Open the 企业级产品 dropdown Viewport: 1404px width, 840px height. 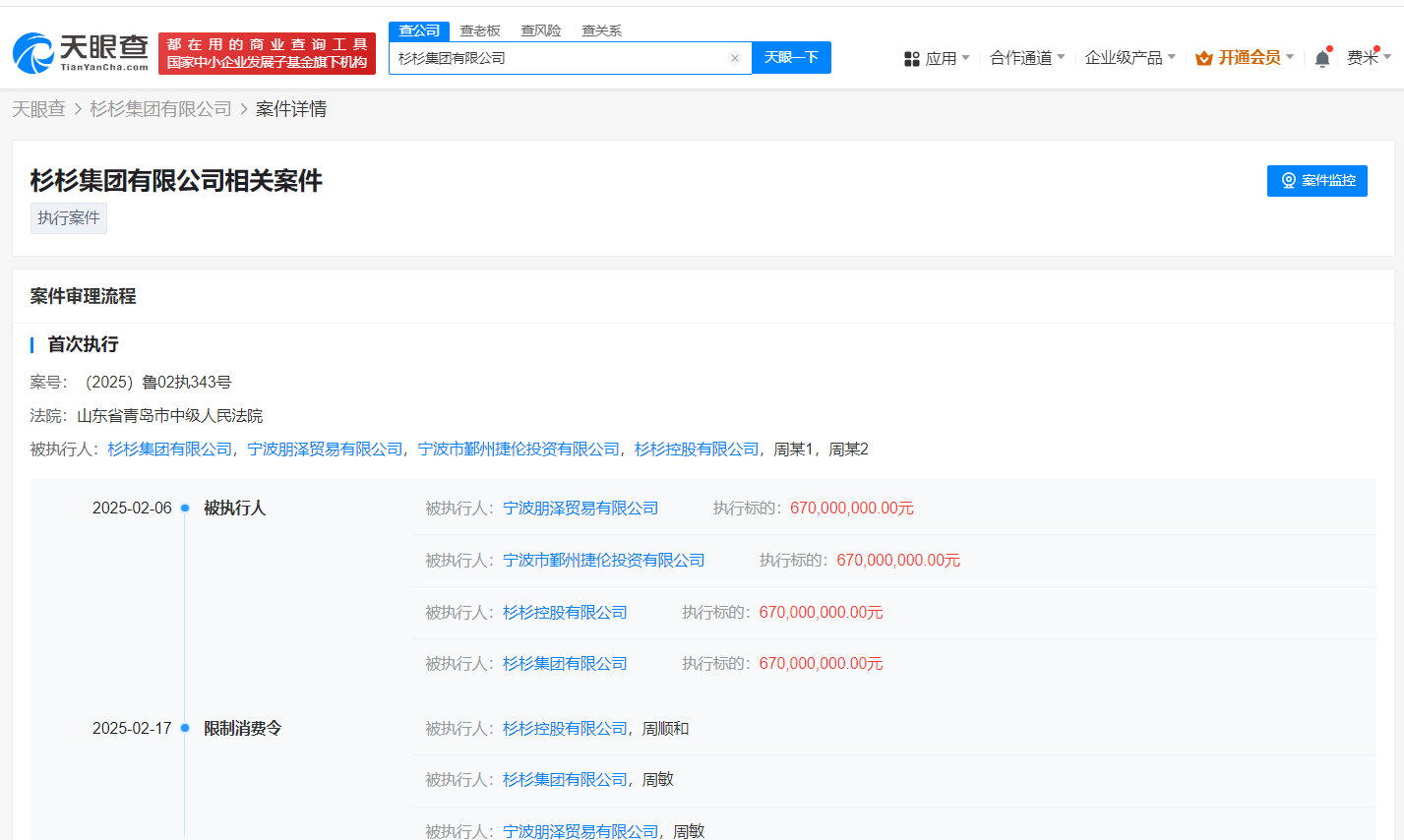click(x=1130, y=58)
